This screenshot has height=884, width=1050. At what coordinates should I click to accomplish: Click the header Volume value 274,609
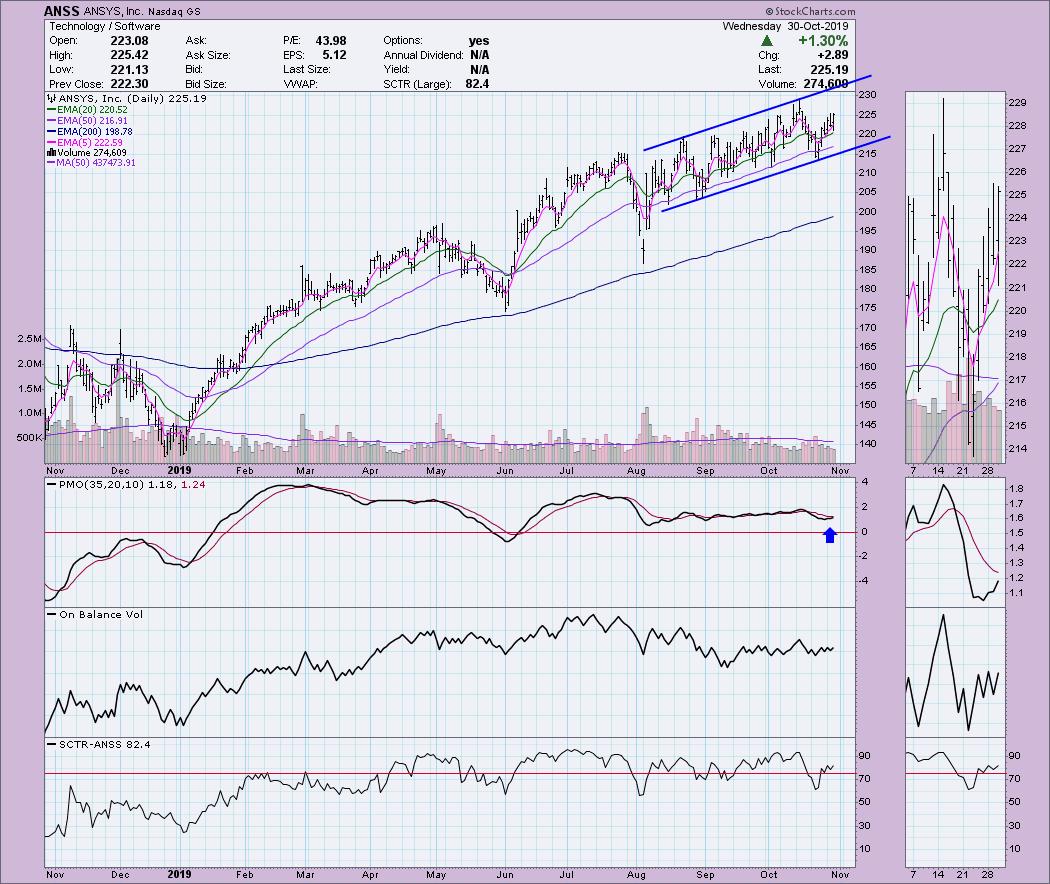(x=826, y=84)
